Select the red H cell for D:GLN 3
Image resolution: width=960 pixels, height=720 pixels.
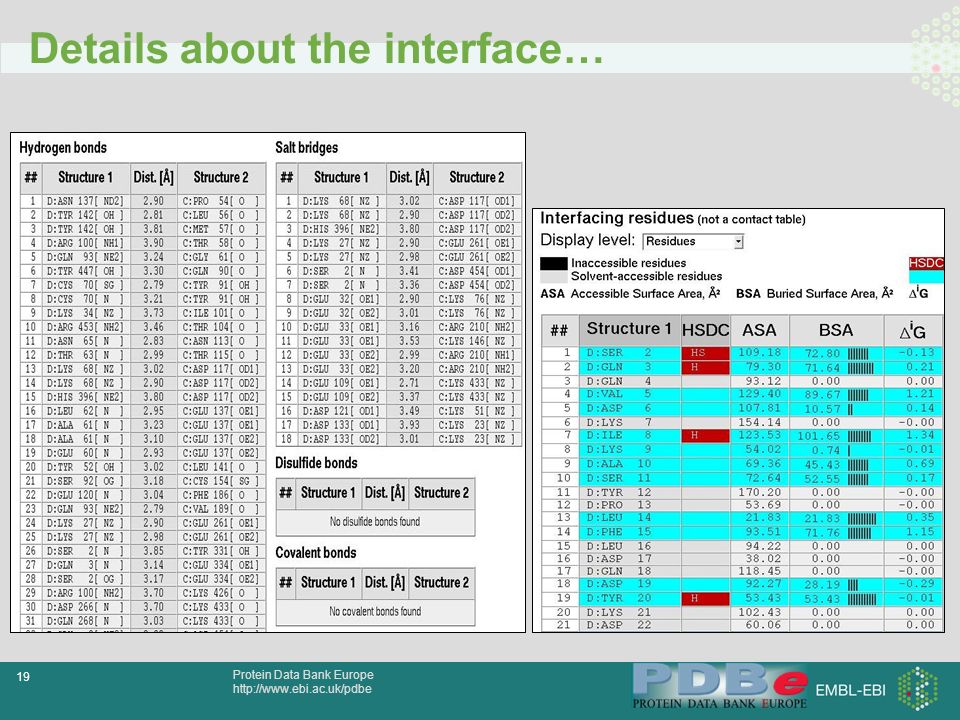[705, 367]
